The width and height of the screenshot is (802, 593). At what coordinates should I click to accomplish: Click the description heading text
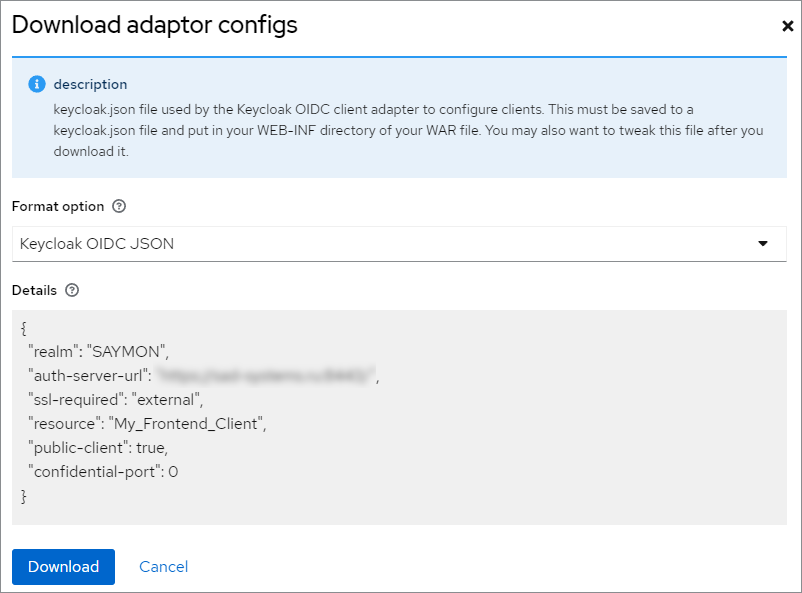[91, 84]
